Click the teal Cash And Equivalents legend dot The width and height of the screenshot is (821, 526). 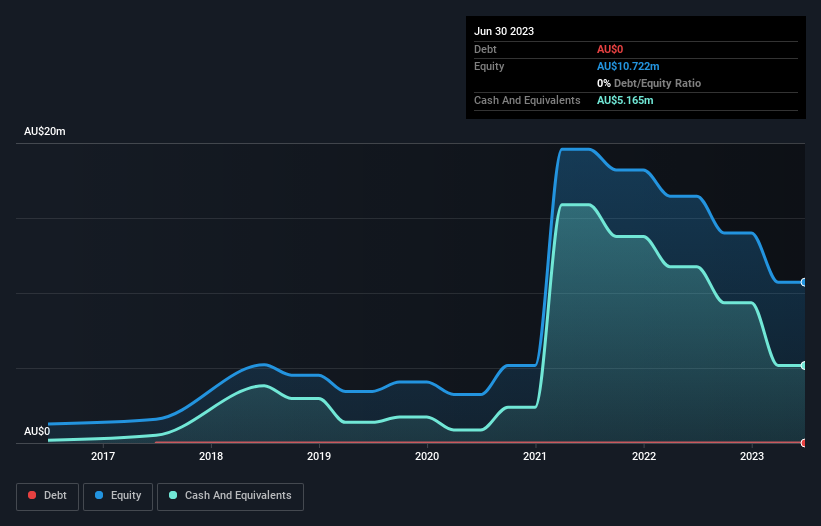[x=173, y=495]
